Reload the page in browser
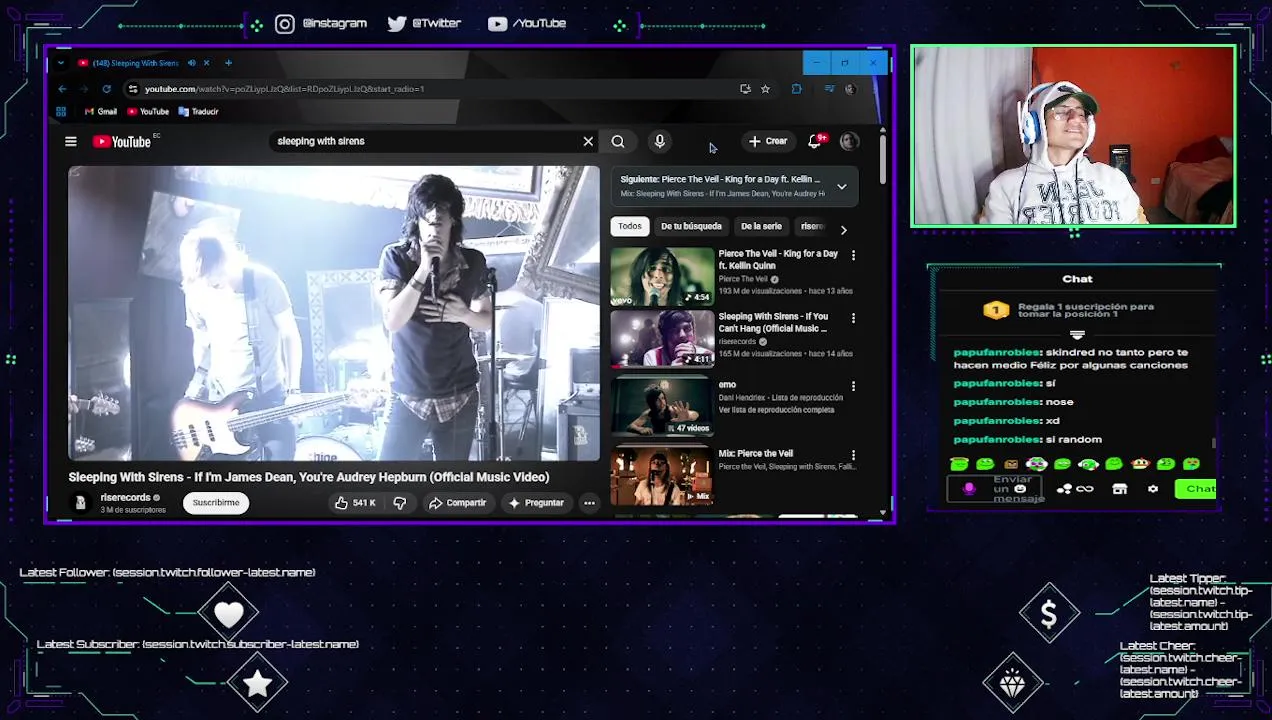This screenshot has height=720, width=1272. (x=106, y=89)
